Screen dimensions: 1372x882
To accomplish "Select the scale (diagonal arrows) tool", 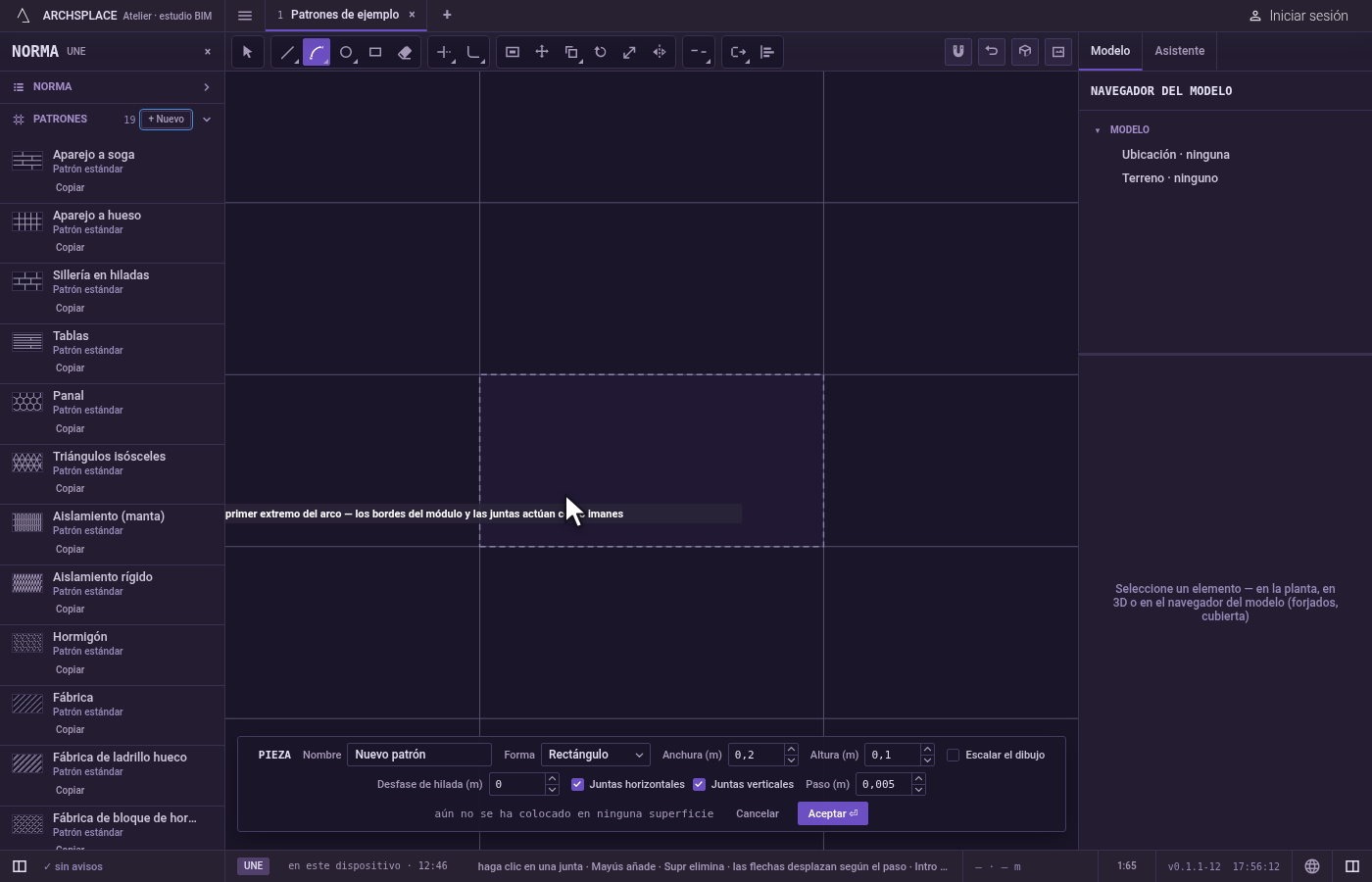I will pos(630,52).
